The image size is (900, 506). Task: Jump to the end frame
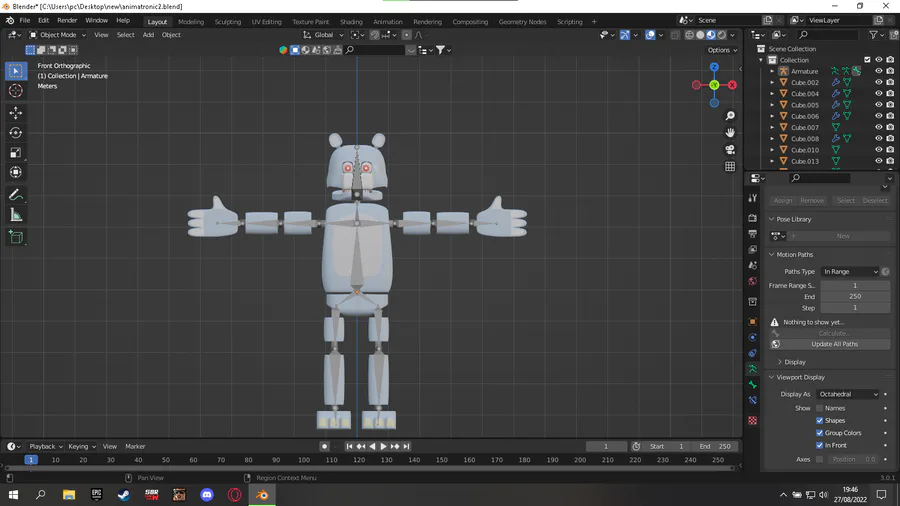pos(406,446)
